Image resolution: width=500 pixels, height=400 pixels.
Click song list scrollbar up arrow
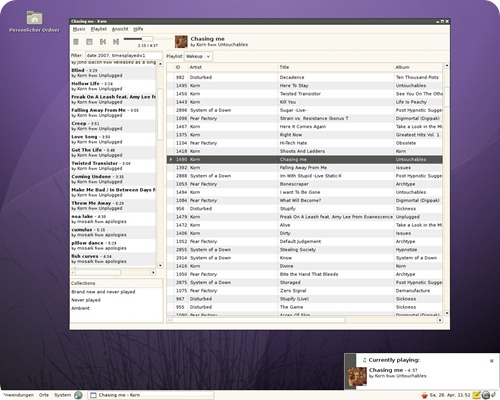[160, 63]
